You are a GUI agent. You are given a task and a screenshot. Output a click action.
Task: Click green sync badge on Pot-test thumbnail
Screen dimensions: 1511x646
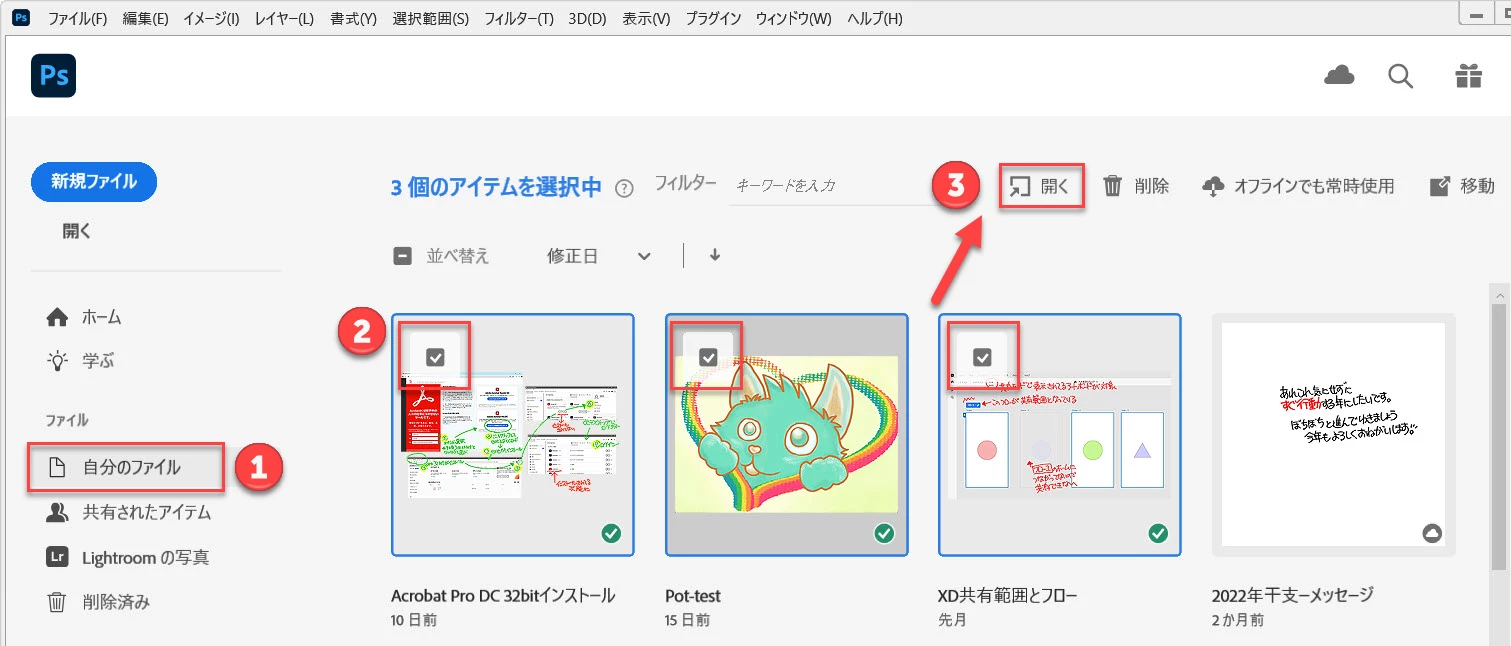884,534
